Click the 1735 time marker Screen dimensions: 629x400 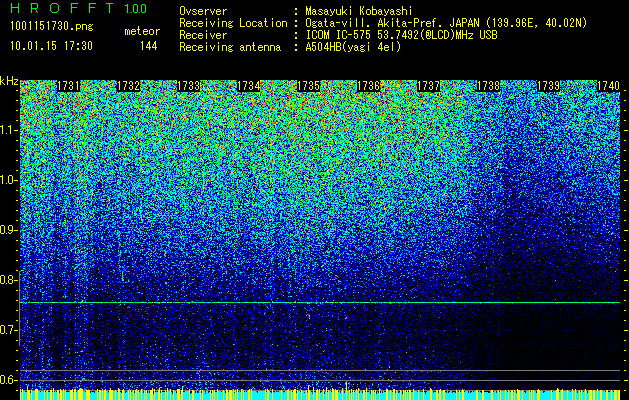308,86
